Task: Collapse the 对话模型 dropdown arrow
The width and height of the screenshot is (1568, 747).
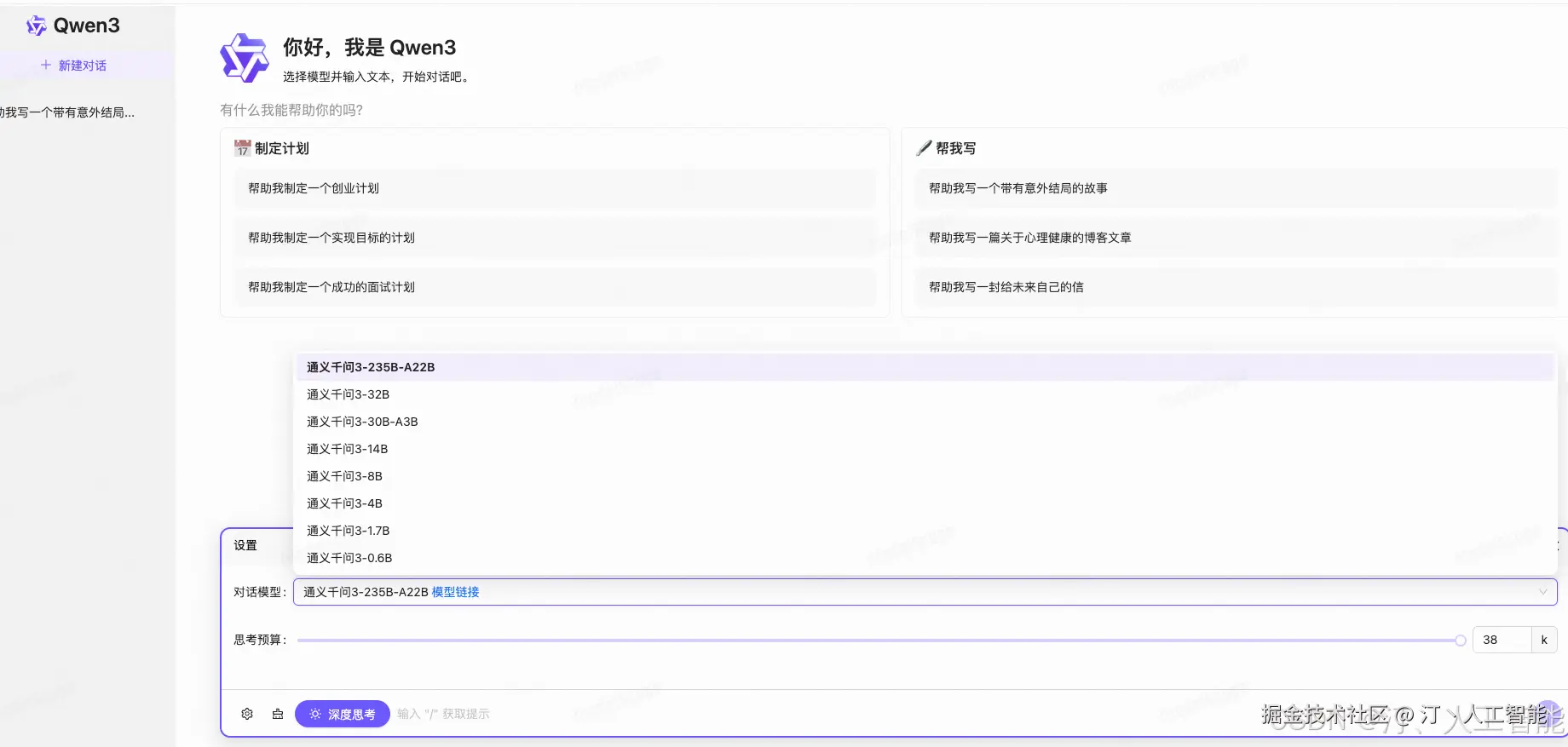Action: [1542, 592]
